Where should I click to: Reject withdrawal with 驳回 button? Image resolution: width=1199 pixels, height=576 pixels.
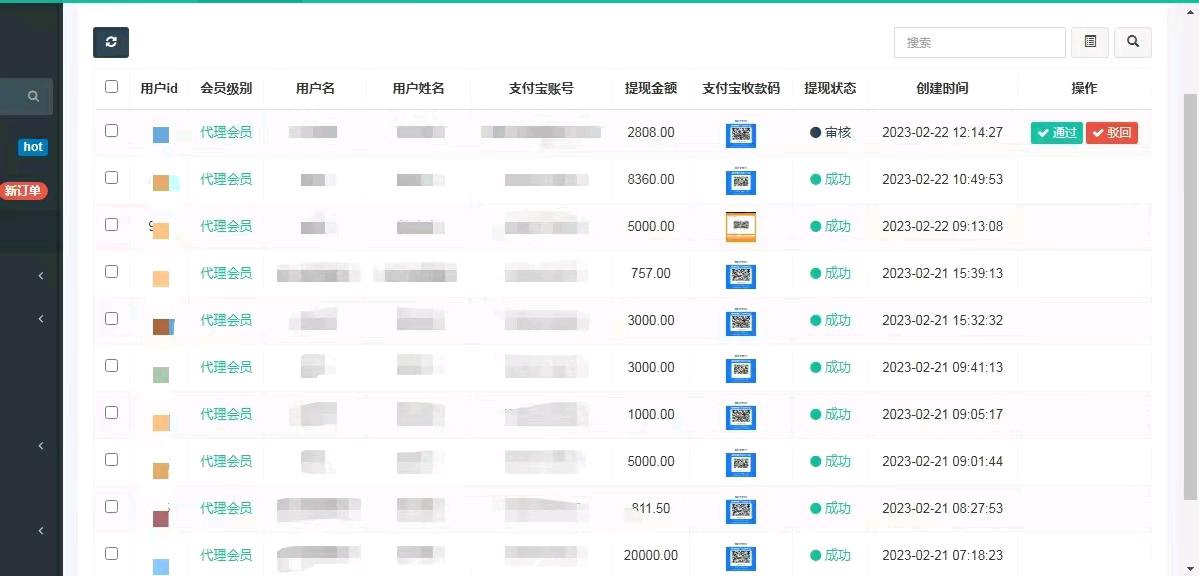coord(1111,133)
